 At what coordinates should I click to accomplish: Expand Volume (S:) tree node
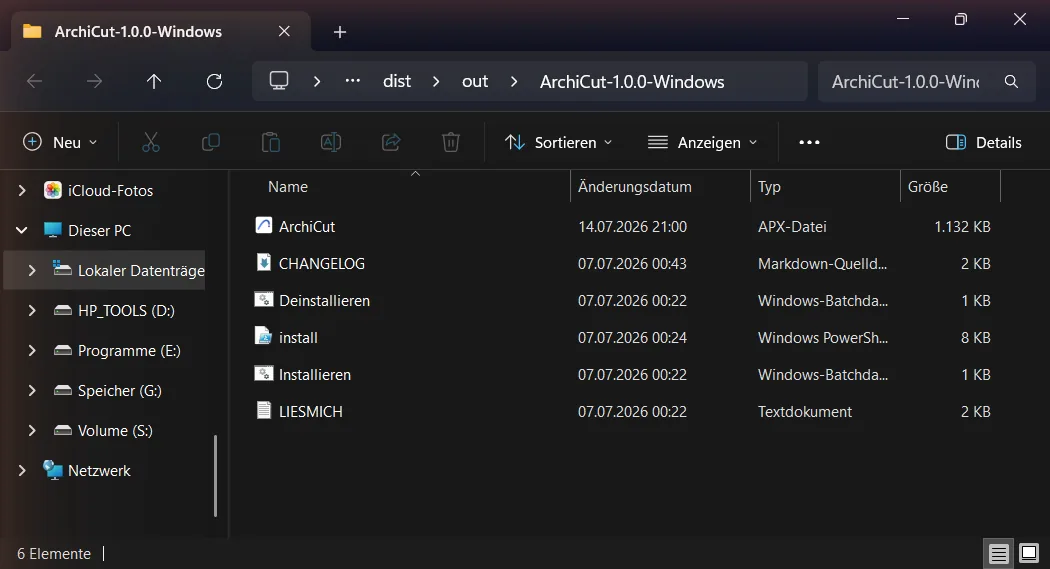pyautogui.click(x=31, y=430)
